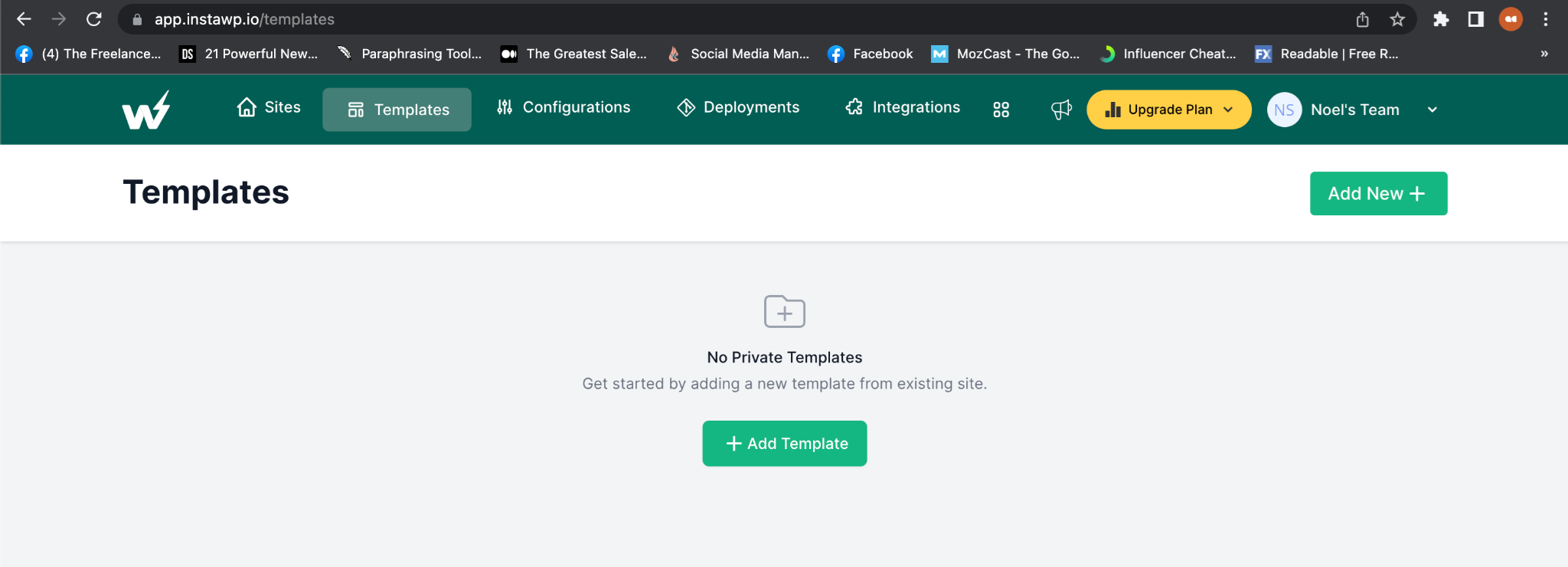Toggle the browser side panel icon
Image resolution: width=1568 pixels, height=567 pixels.
(1475, 19)
